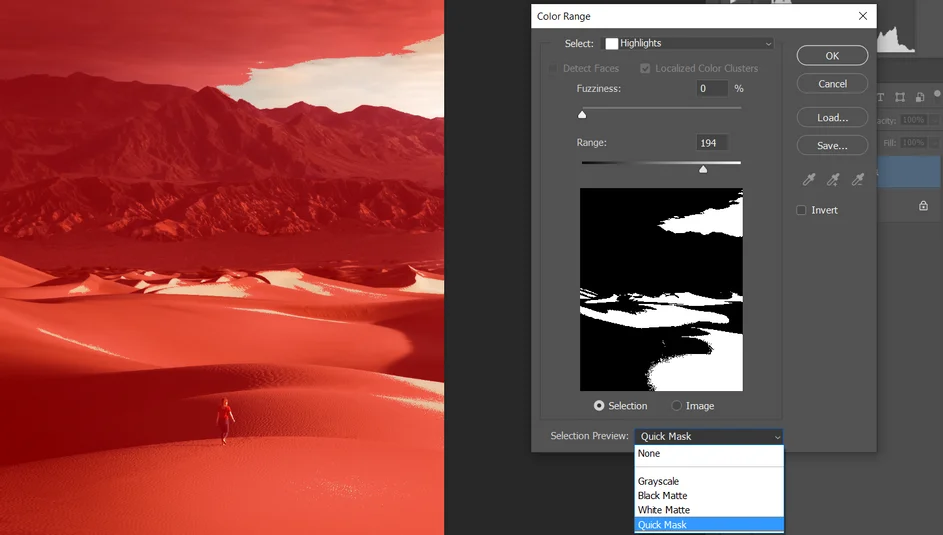
Task: Enable the Invert checkbox
Action: pyautogui.click(x=801, y=210)
